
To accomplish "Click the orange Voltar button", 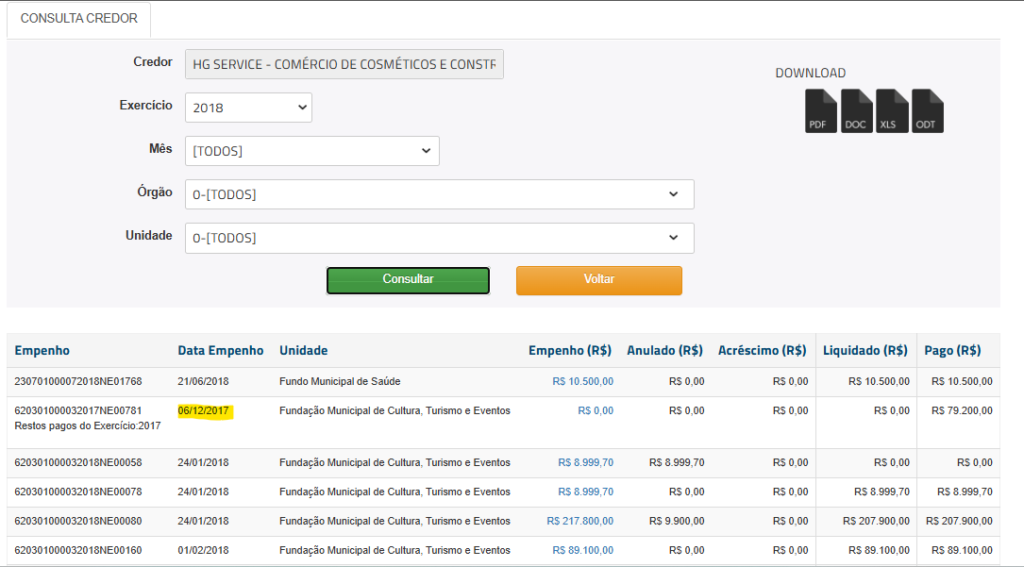I will 599,280.
